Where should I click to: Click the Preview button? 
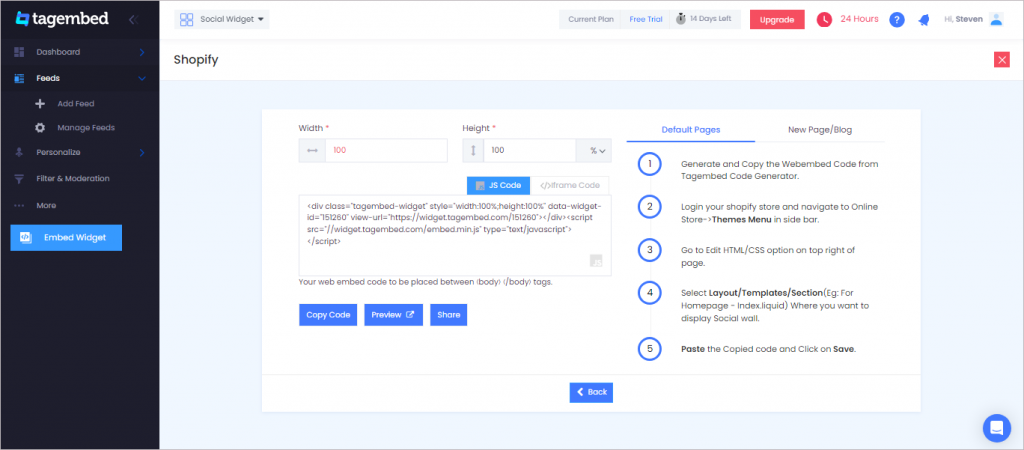(393, 315)
